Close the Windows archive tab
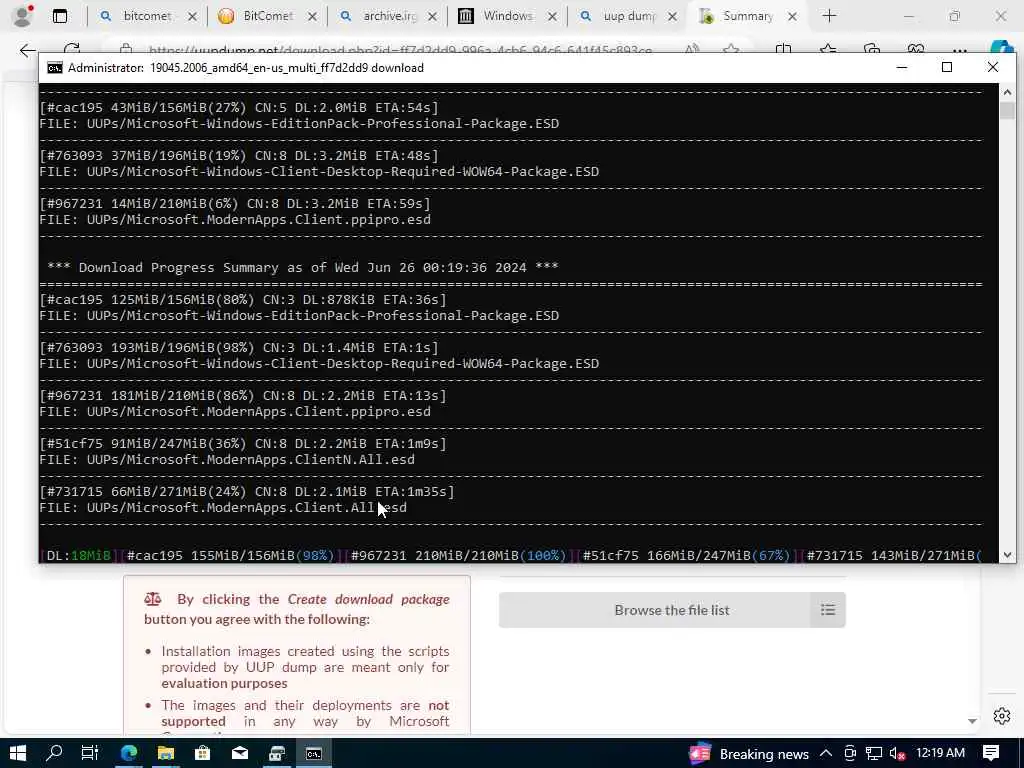Viewport: 1024px width, 768px height. pyautogui.click(x=552, y=16)
